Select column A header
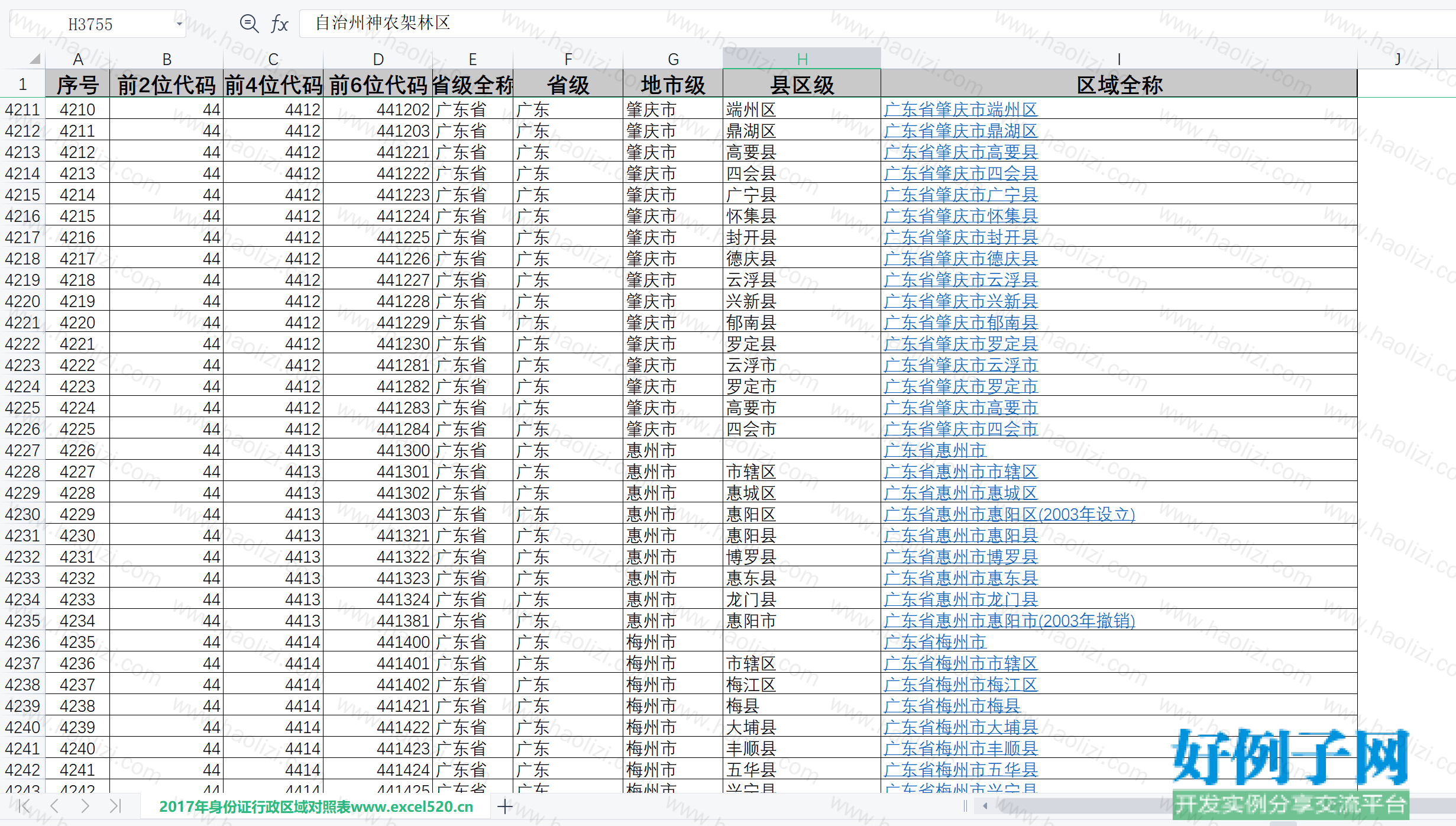This screenshot has height=826, width=1456. tap(77, 59)
